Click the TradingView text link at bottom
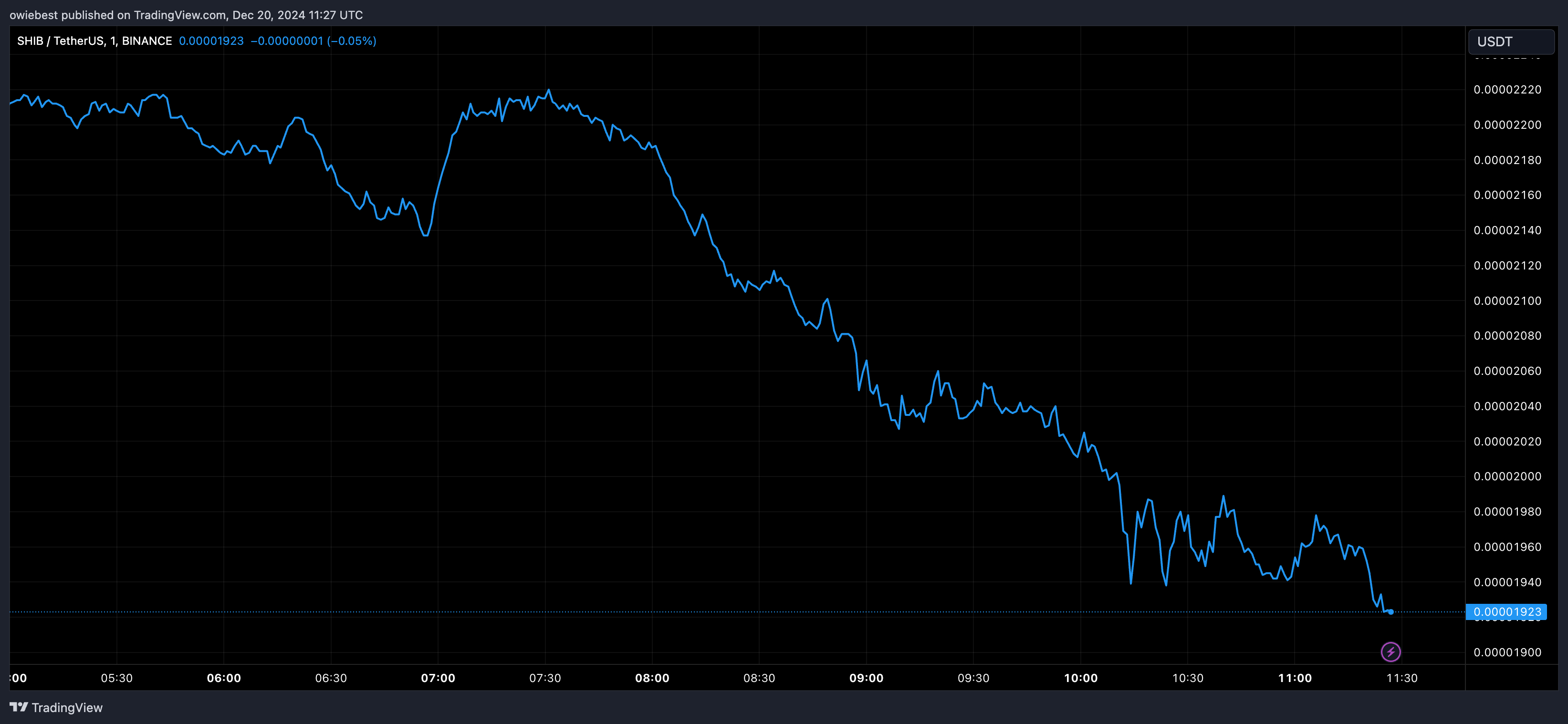Image resolution: width=1568 pixels, height=724 pixels. click(67, 708)
